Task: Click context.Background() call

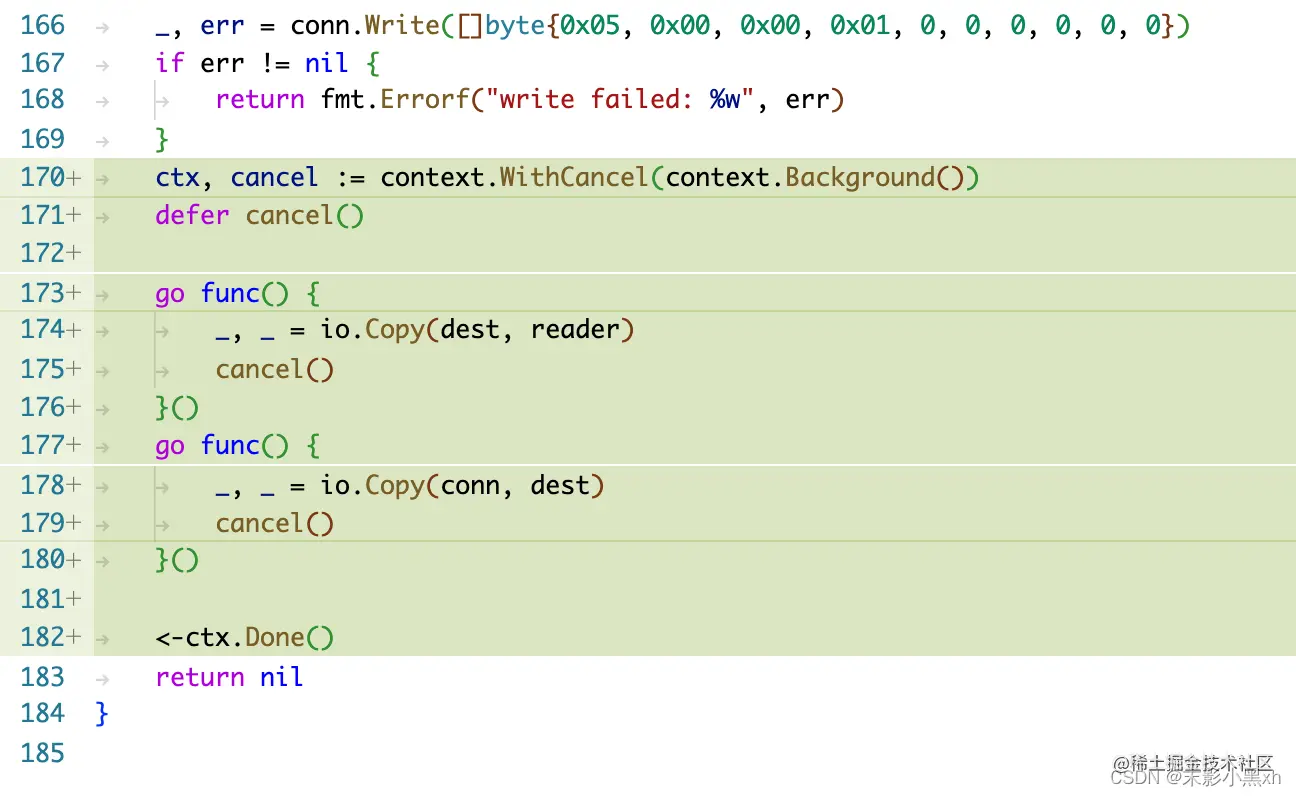Action: [814, 178]
